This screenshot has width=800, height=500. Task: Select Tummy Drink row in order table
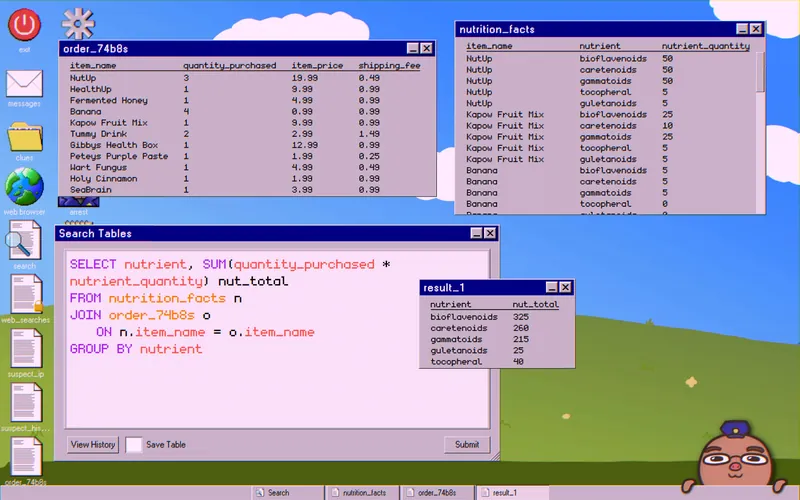coord(247,134)
